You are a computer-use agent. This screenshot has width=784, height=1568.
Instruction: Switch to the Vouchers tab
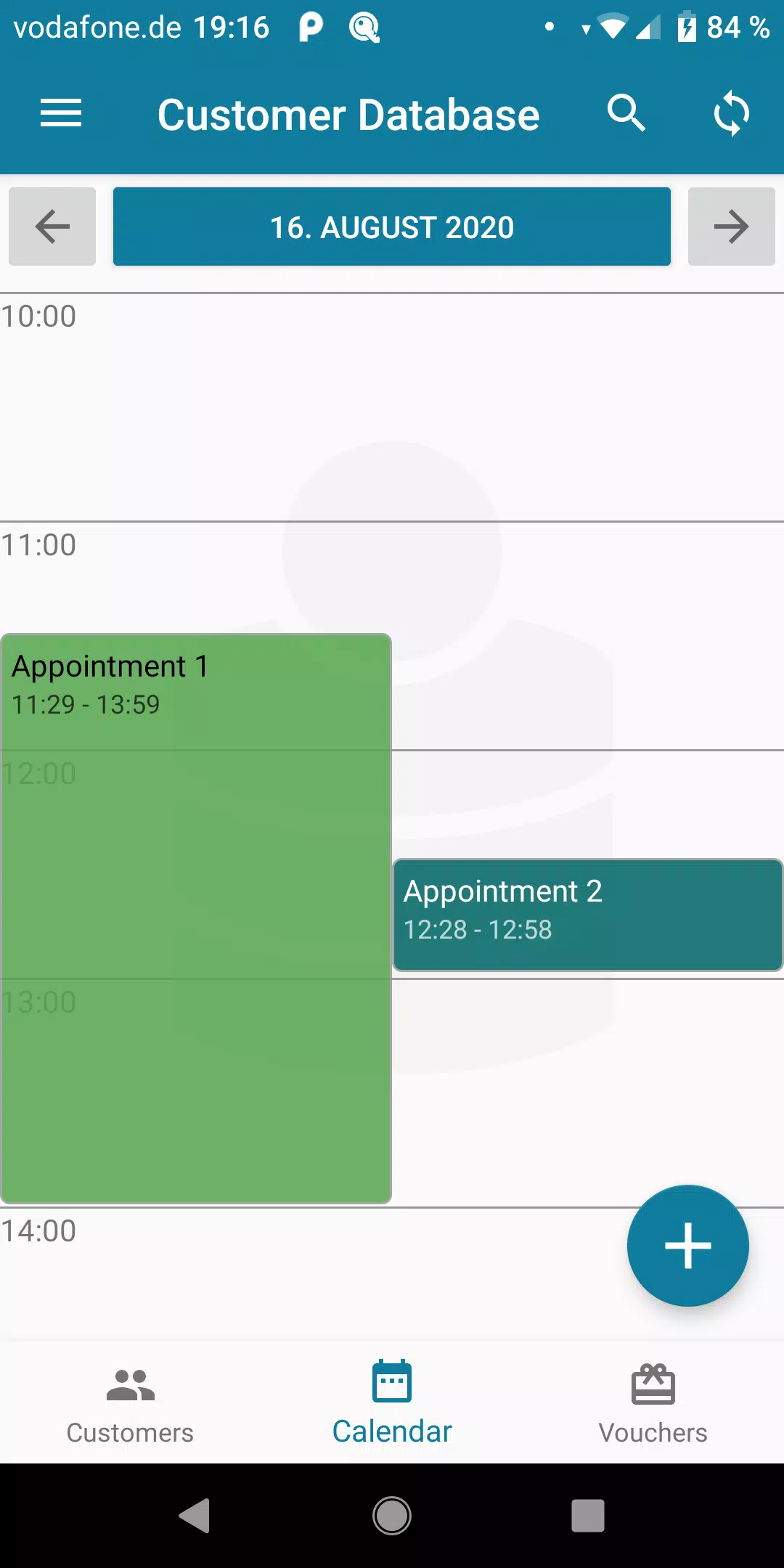pyautogui.click(x=653, y=1402)
